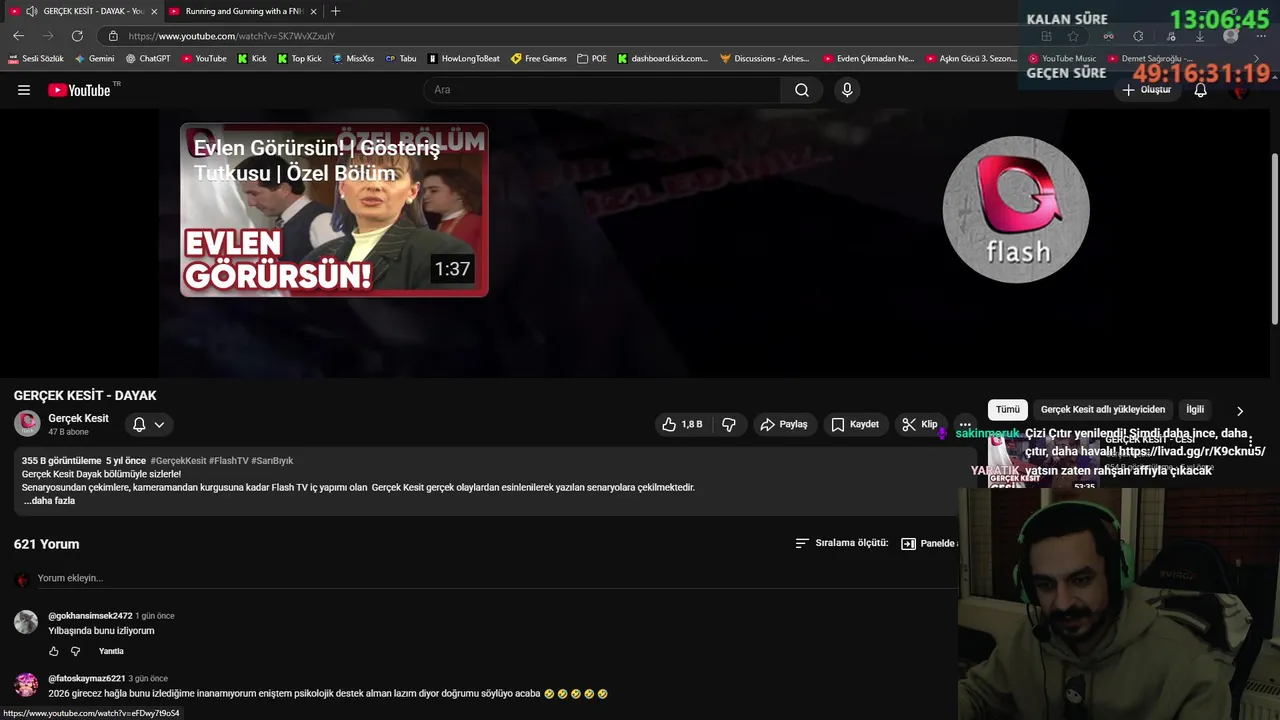Click the page vertical scrollbar
1280x720 pixels.
(1274, 238)
